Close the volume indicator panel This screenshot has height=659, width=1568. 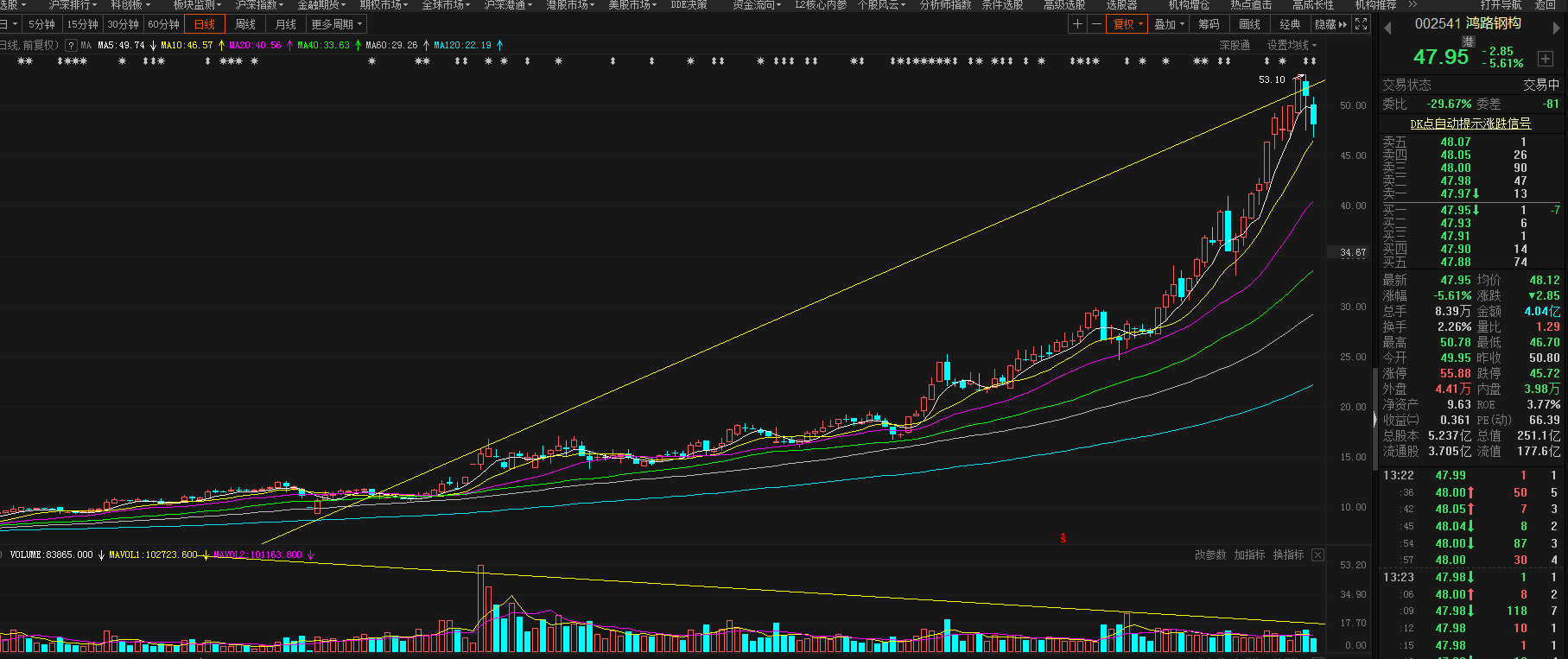tap(1317, 554)
